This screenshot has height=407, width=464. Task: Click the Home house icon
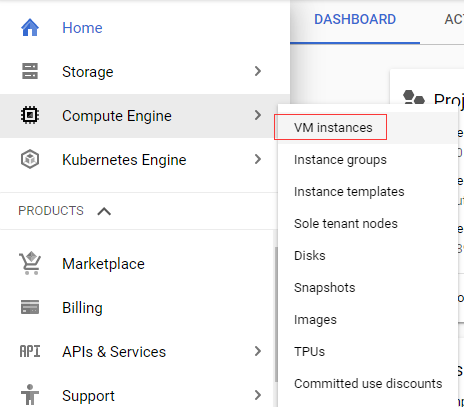(30, 28)
